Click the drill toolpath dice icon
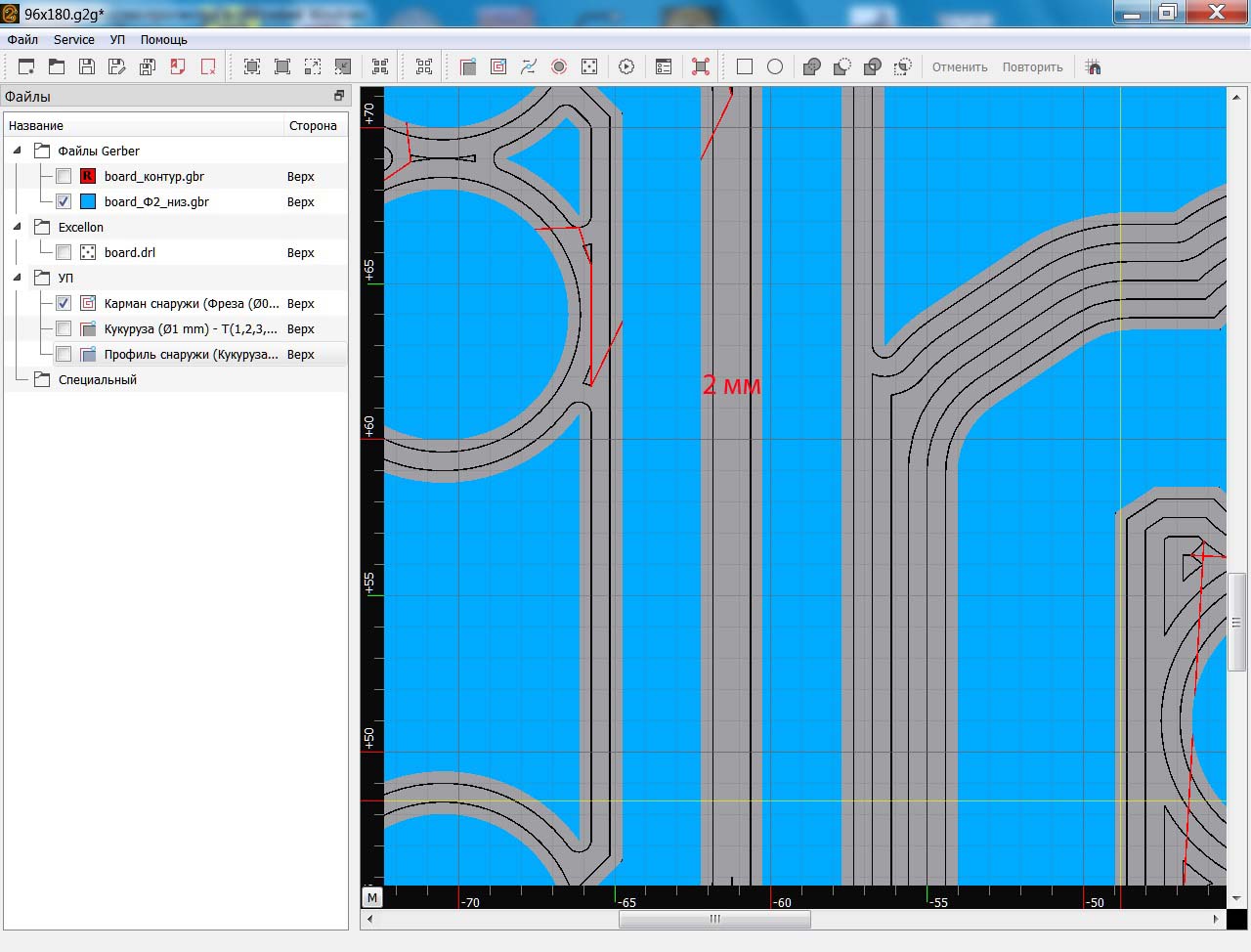The image size is (1251, 952). click(589, 66)
